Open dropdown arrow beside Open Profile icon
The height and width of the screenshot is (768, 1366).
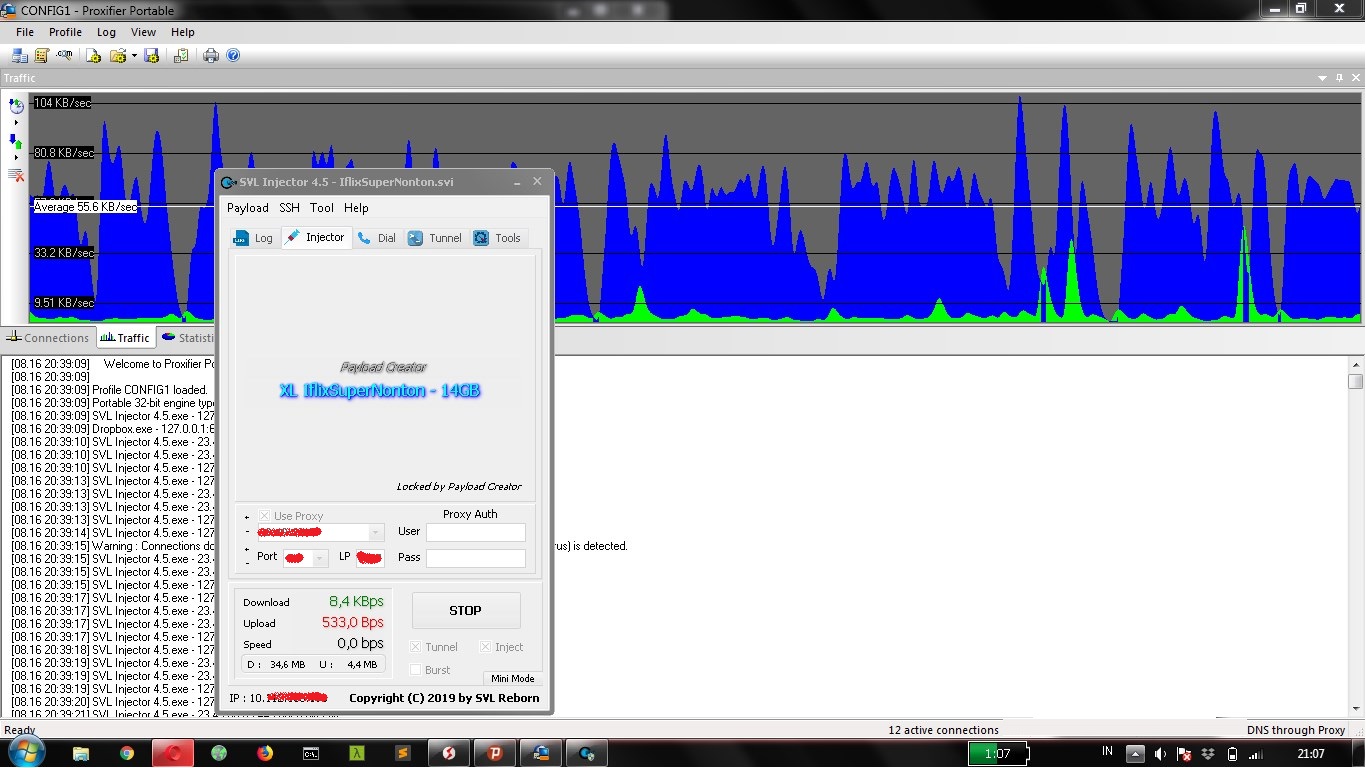134,56
